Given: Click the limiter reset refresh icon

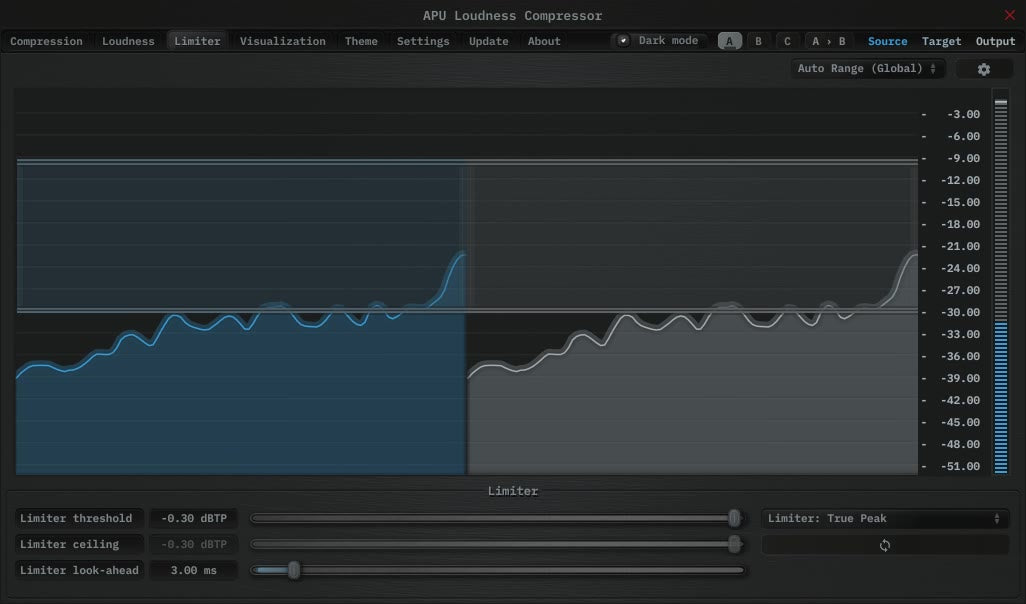Looking at the screenshot, I should point(885,545).
